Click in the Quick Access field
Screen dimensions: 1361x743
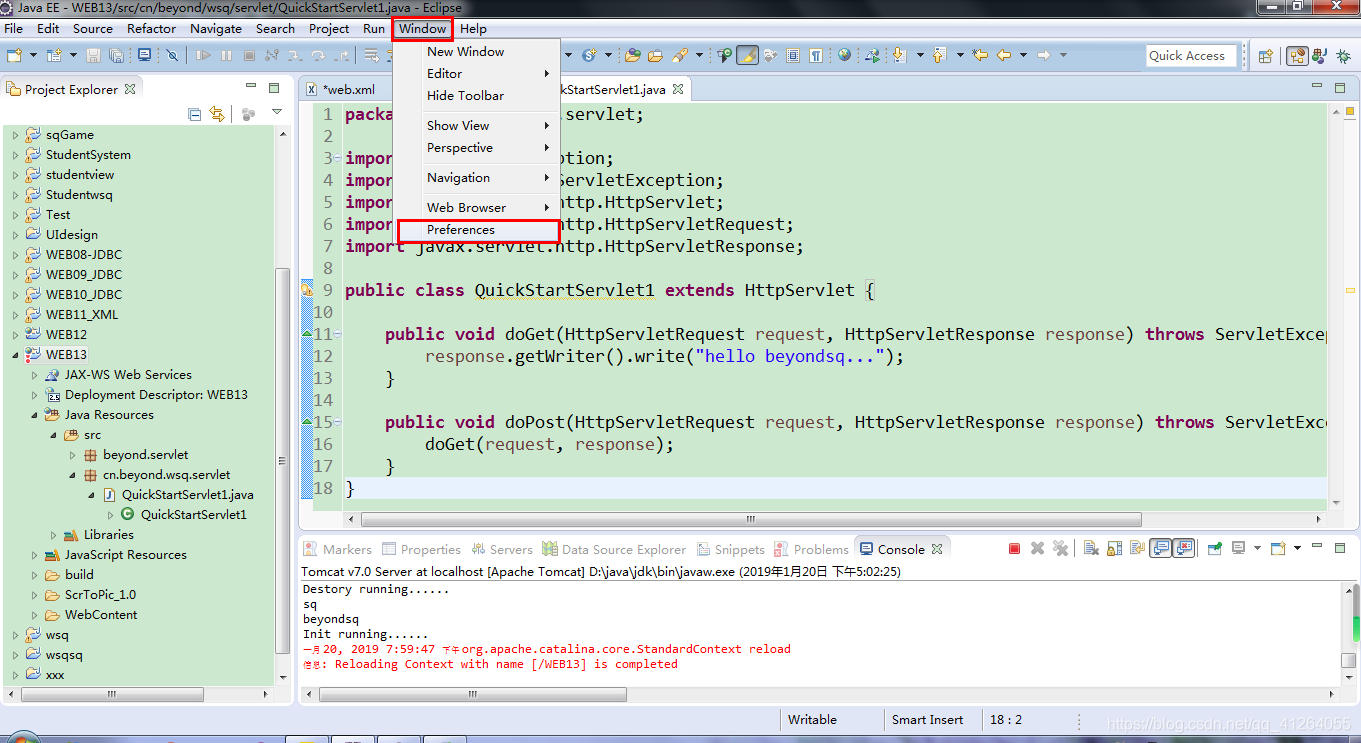(x=1191, y=55)
